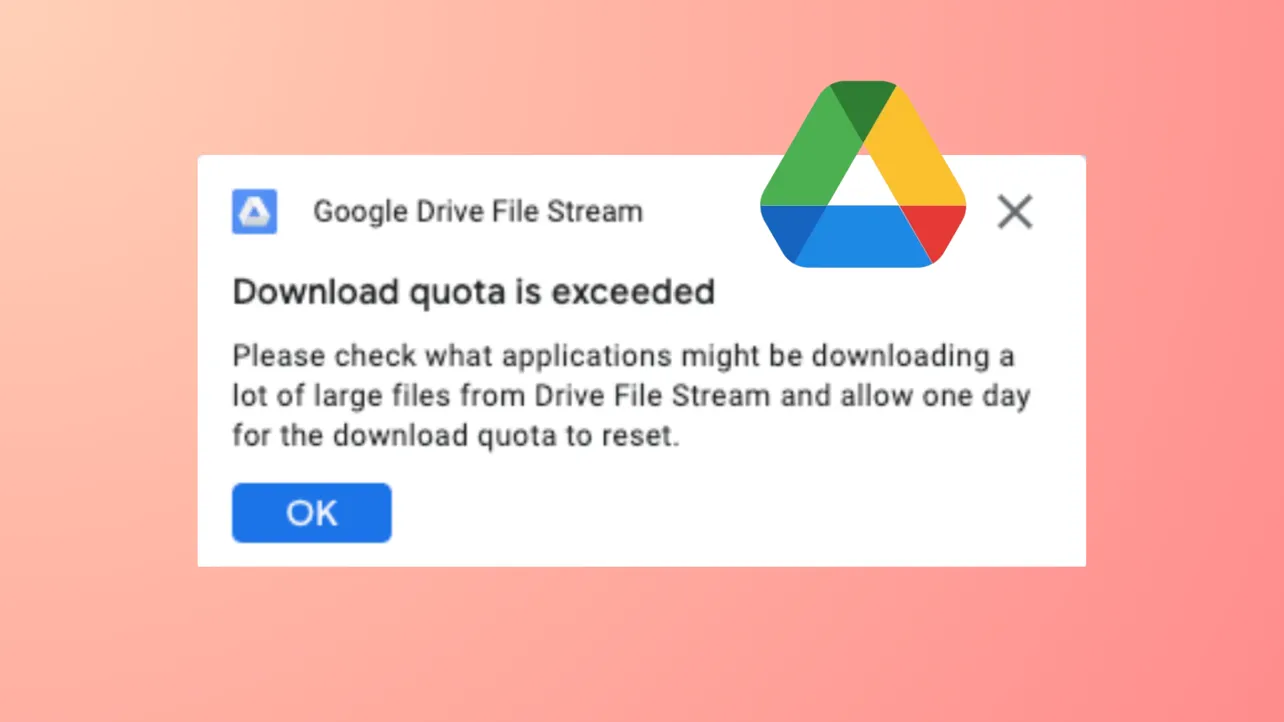Select the large Google Drive triangle logo
Image resolution: width=1284 pixels, height=722 pixels.
(862, 175)
